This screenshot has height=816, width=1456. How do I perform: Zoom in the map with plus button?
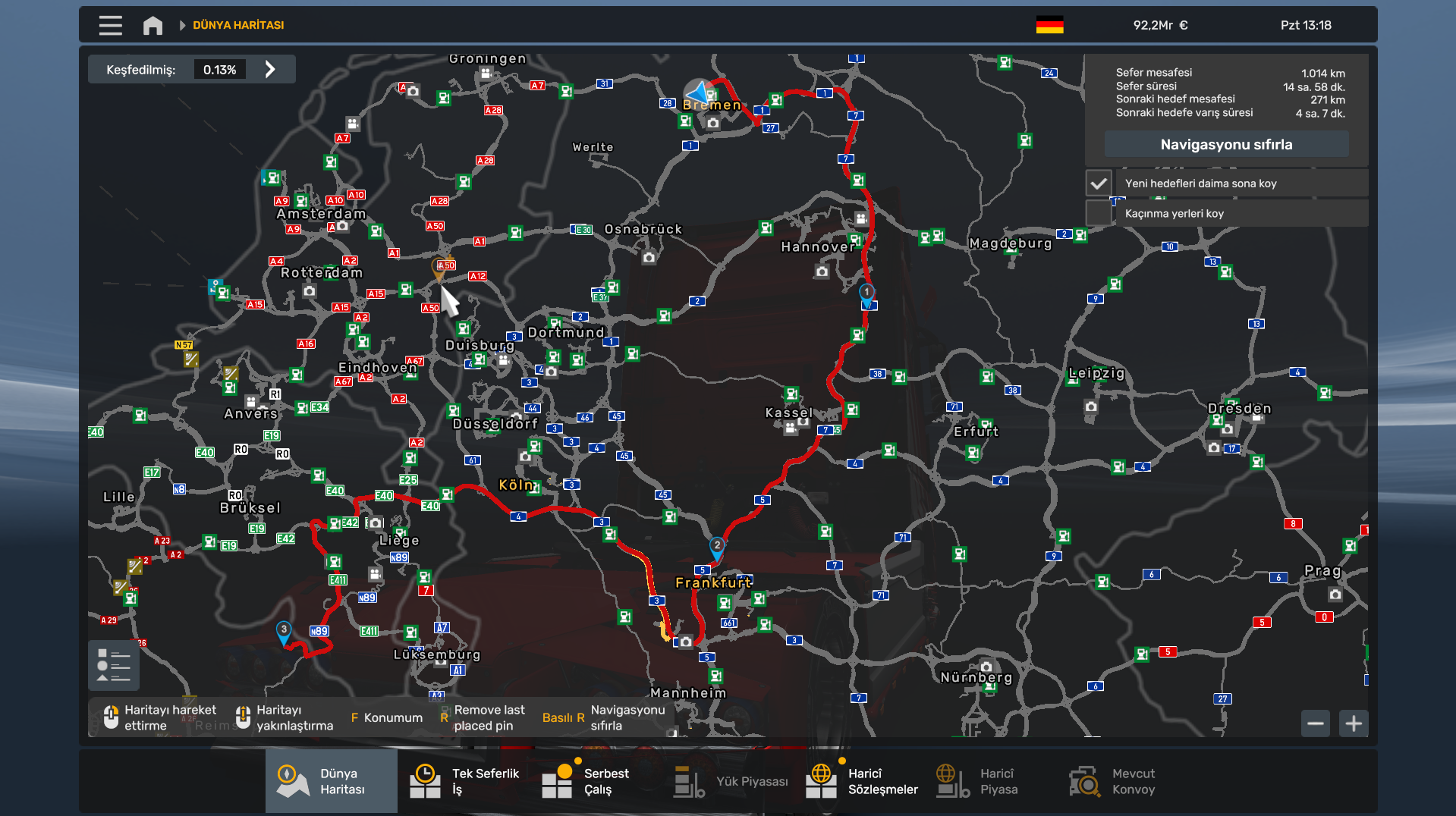click(1354, 723)
